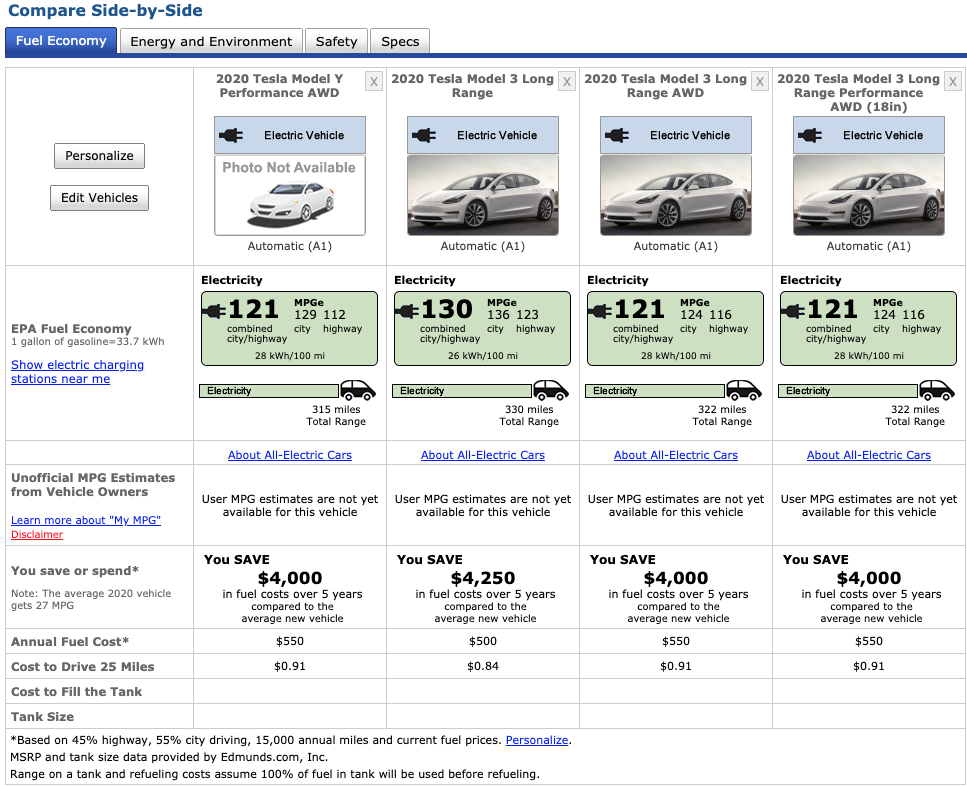The width and height of the screenshot is (967, 786).
Task: Click the "130" combined MPGe value
Action: click(x=446, y=309)
